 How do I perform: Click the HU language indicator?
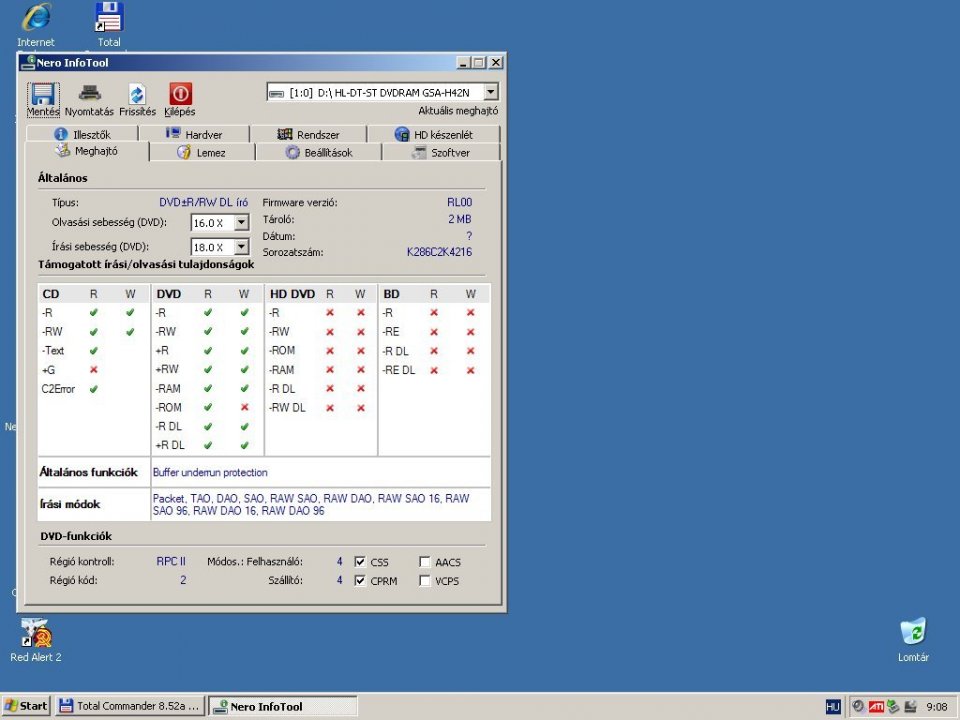[x=833, y=707]
